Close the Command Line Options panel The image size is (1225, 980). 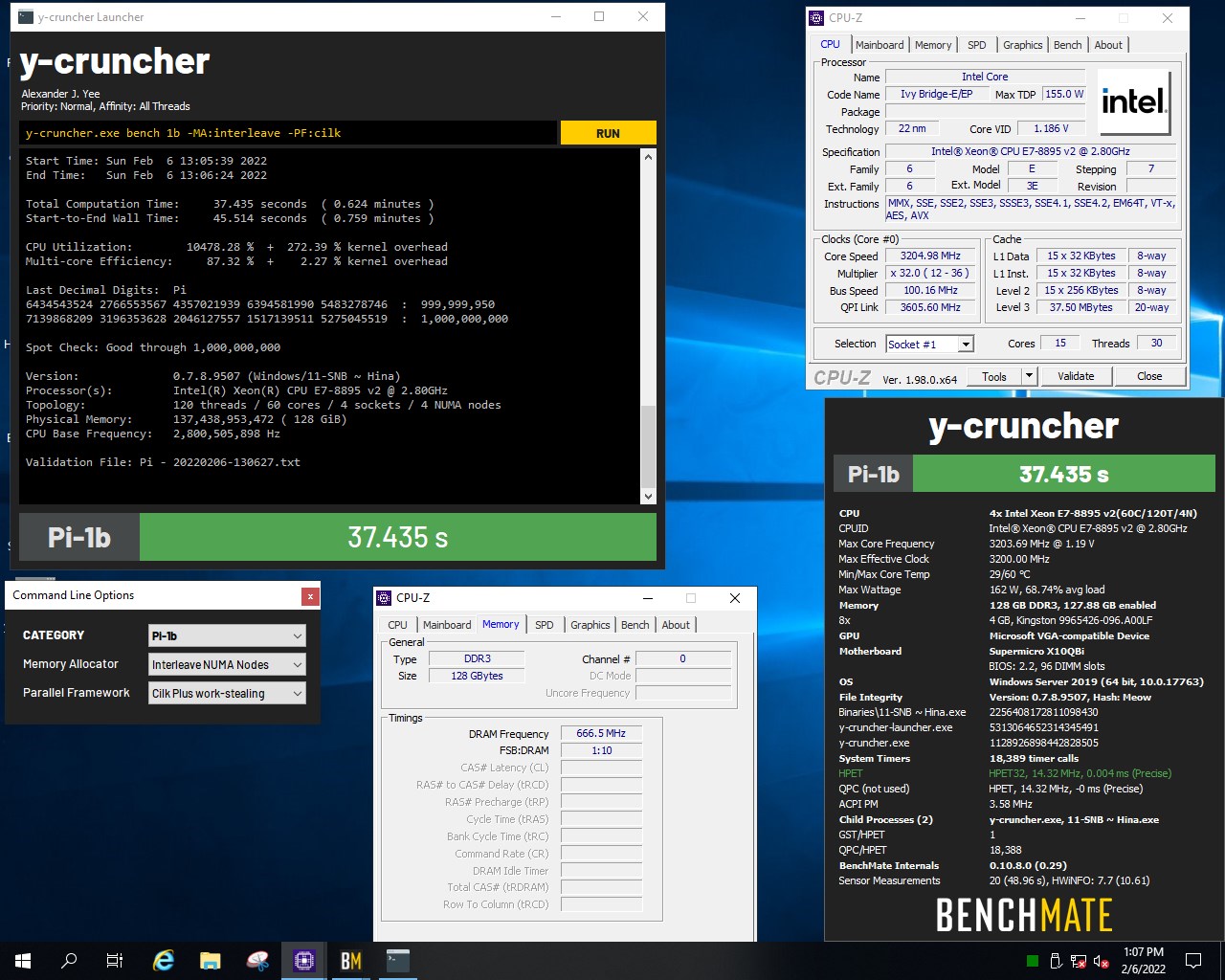310,596
